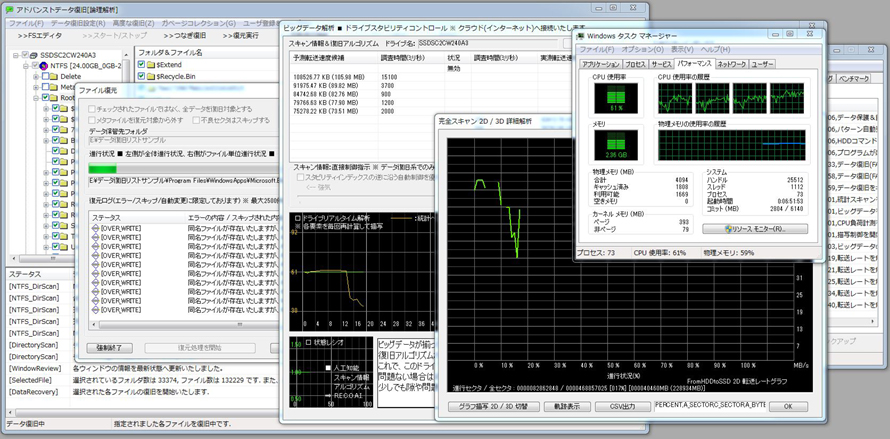The width and height of the screenshot is (890, 439).
Task: Uncheck the Root folder checkbox
Action: click(45, 98)
